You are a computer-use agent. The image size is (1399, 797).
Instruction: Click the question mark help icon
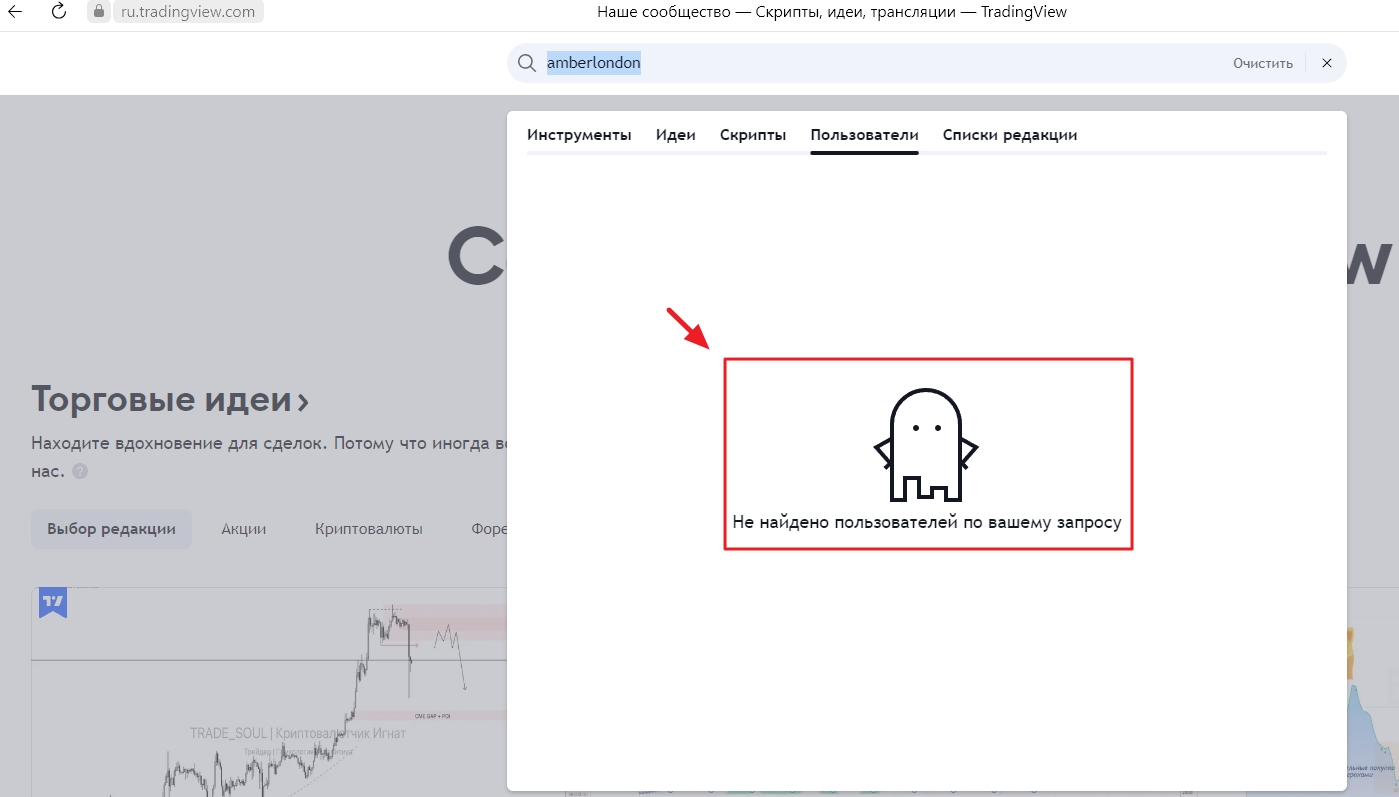80,471
